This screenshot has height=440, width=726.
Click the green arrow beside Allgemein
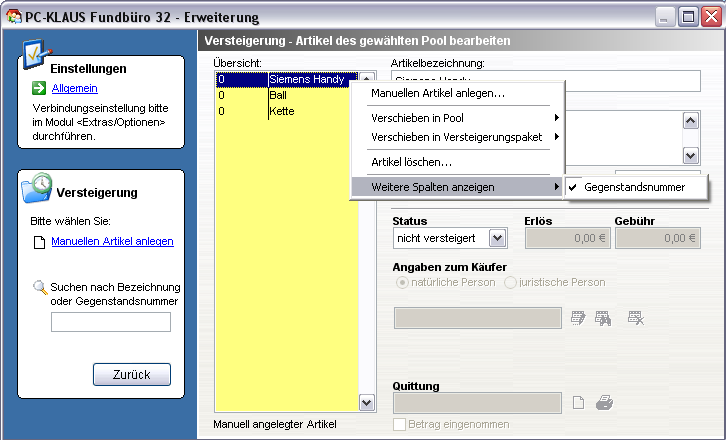point(38,89)
